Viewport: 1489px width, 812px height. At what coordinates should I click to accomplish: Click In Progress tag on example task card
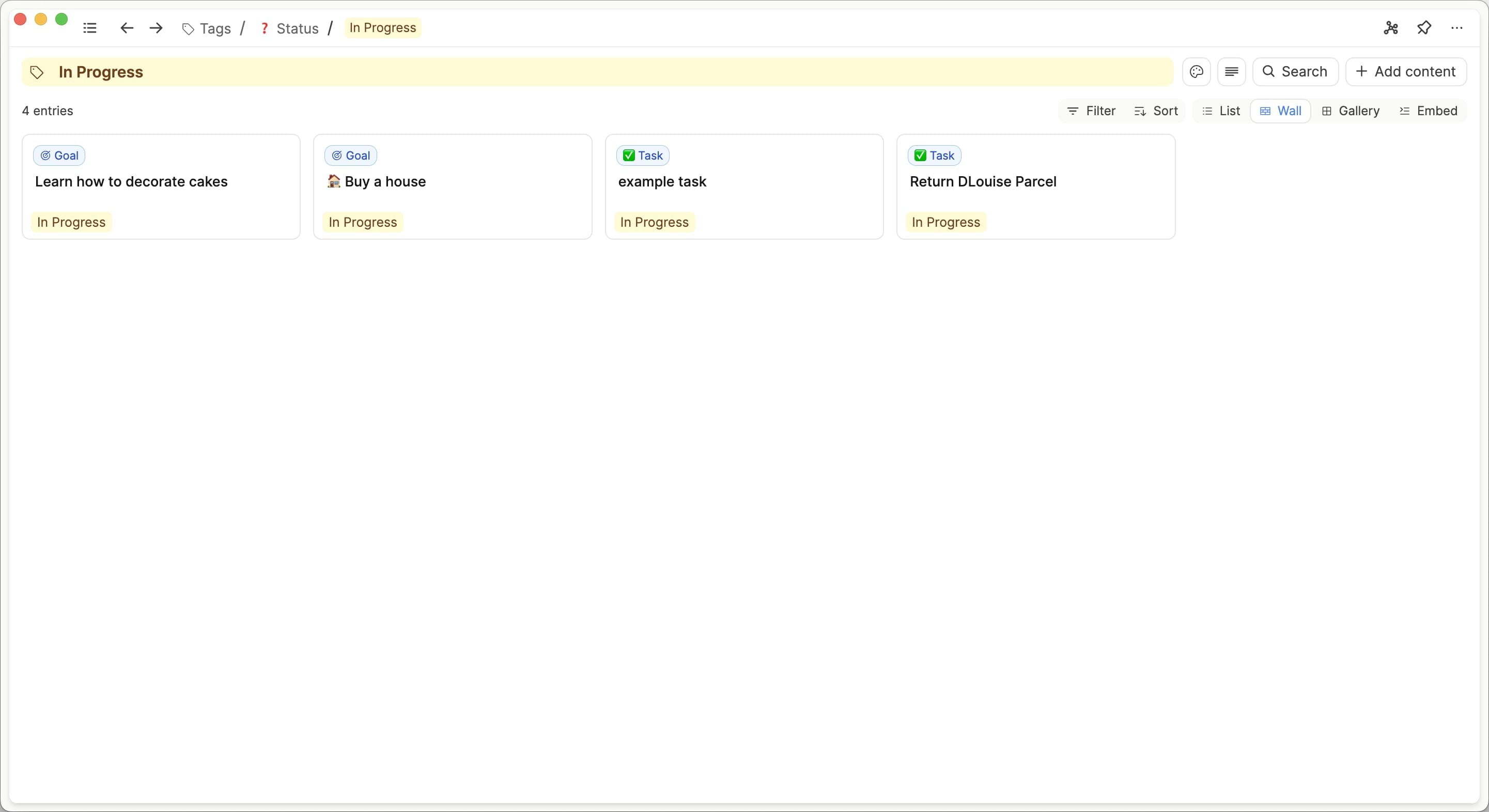pyautogui.click(x=654, y=223)
